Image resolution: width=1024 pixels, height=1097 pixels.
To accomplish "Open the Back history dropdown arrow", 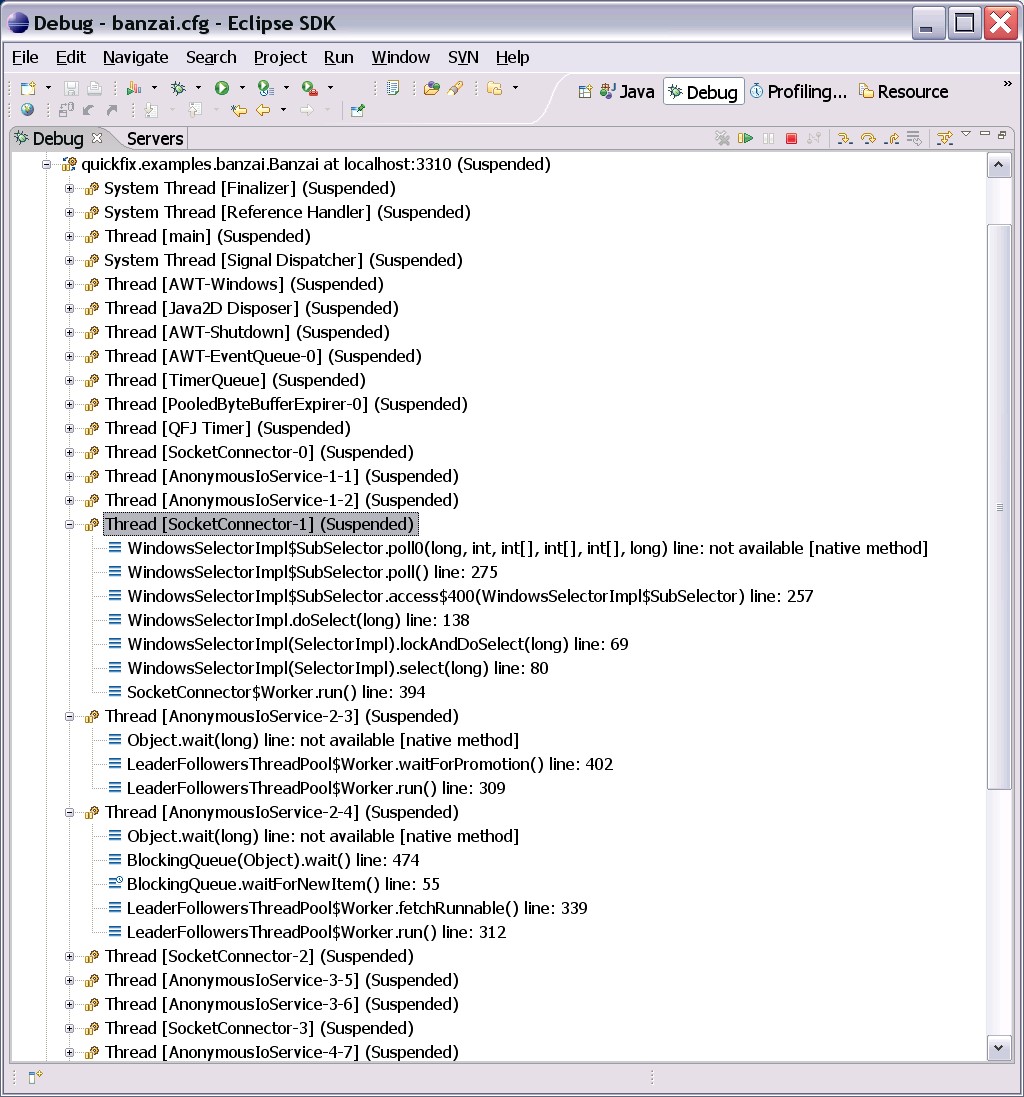I will 283,110.
